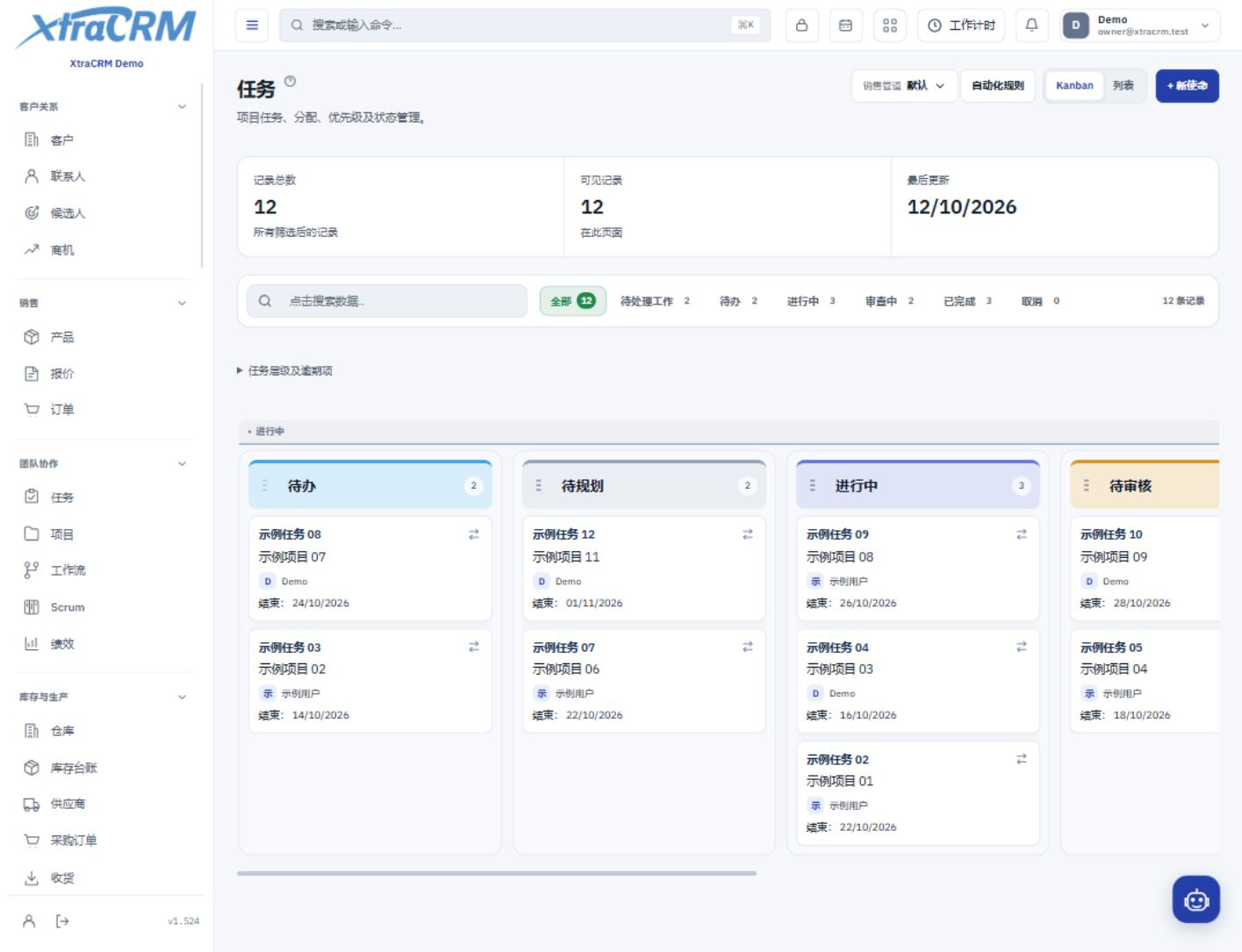Image resolution: width=1242 pixels, height=952 pixels.
Task: Open the 销售管道 默认 dropdown
Action: [904, 86]
